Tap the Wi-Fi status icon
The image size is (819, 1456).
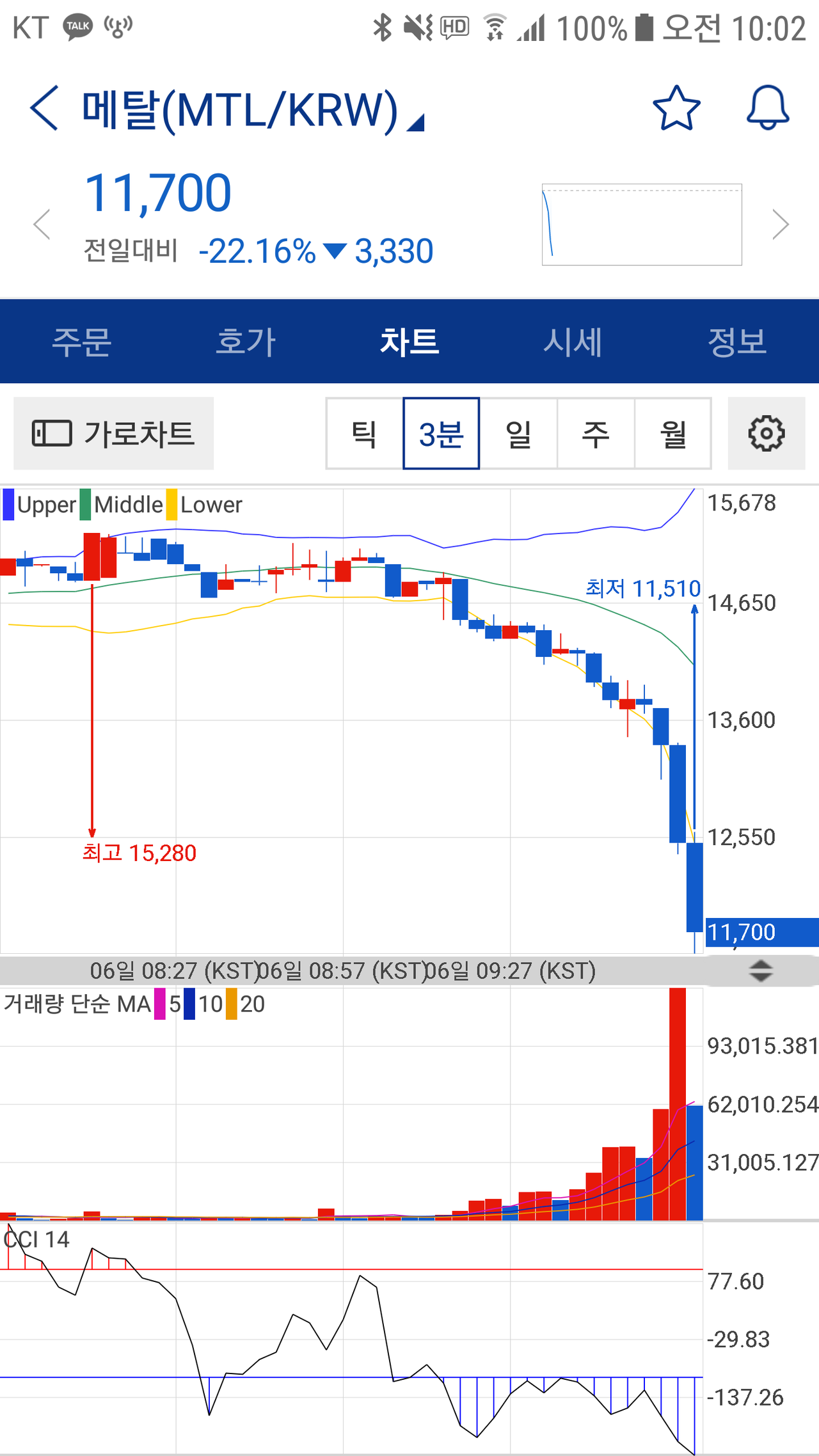(x=495, y=28)
